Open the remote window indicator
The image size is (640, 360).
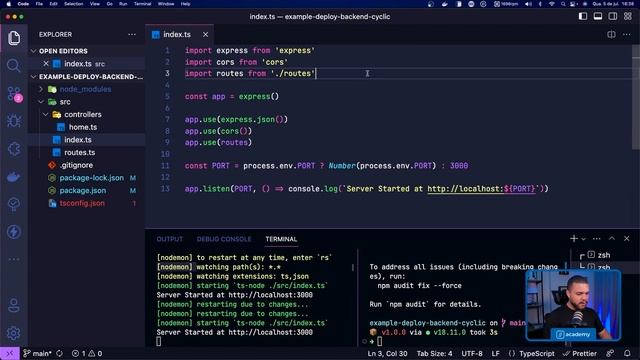(x=9, y=353)
